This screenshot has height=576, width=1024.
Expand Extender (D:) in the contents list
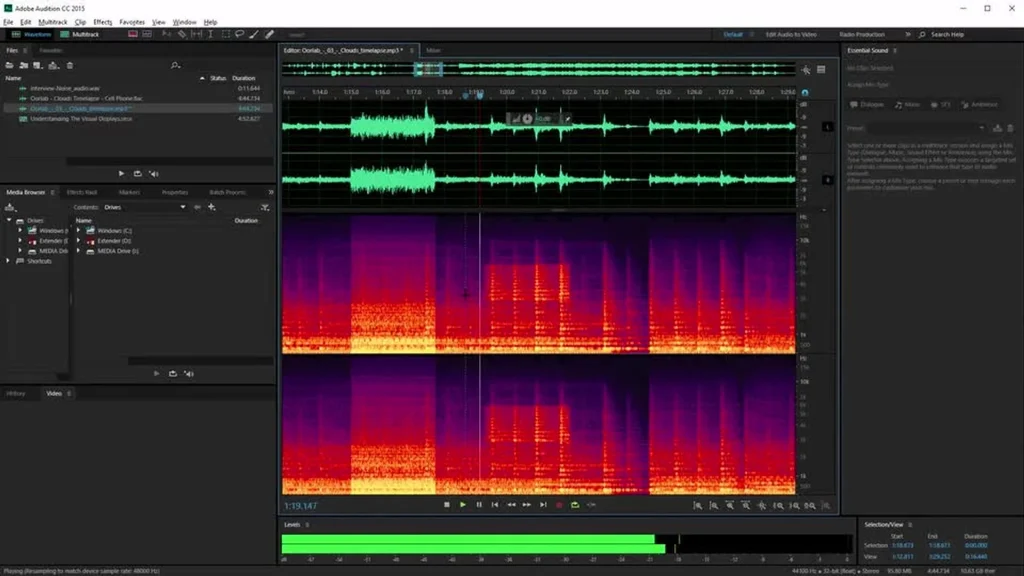pyautogui.click(x=78, y=241)
